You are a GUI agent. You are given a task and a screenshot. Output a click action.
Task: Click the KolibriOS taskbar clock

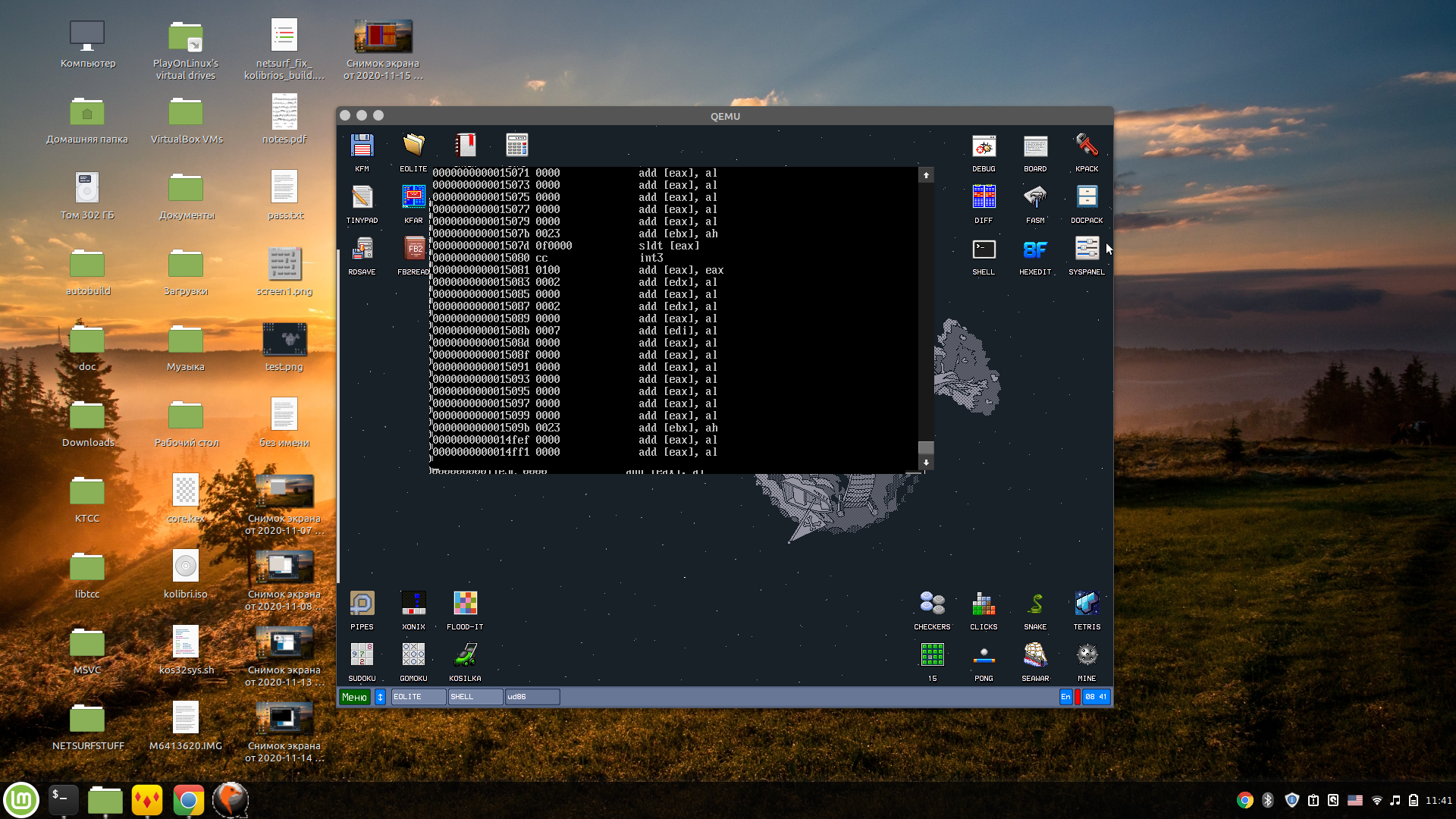(1096, 697)
